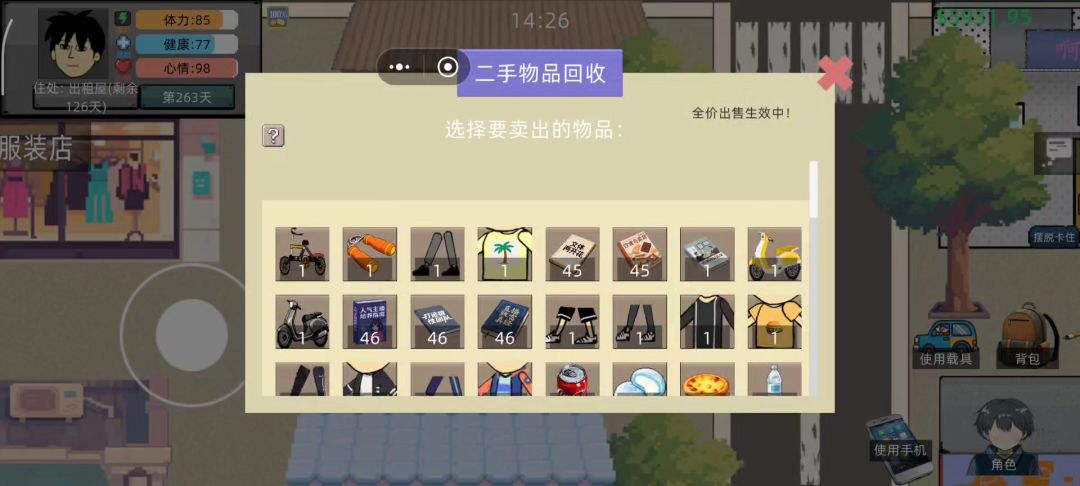The image size is (1080, 486).
Task: Click the item list scrollbar
Action: pyautogui.click(x=813, y=188)
